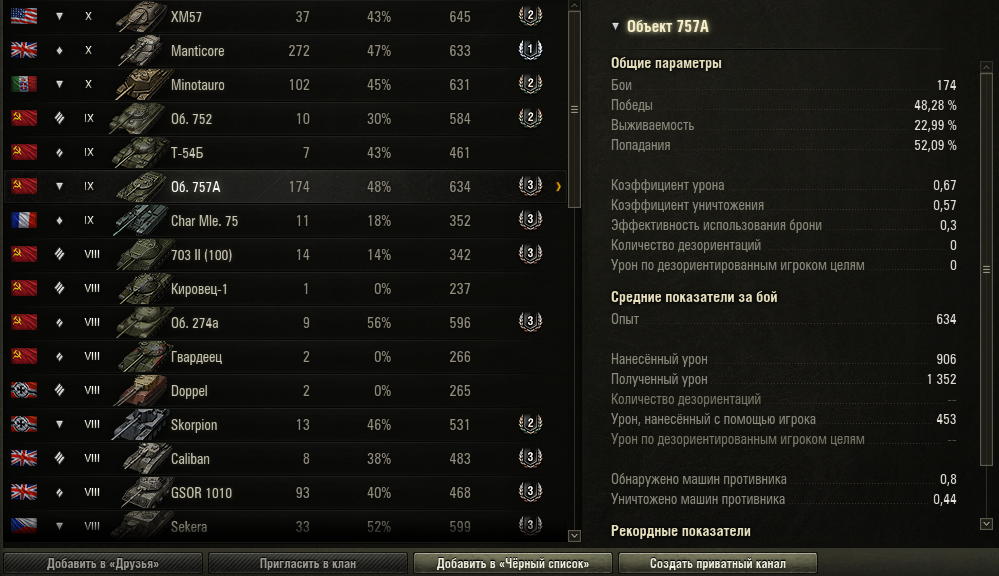Click the French flag beside Char Mle. 75

point(24,220)
